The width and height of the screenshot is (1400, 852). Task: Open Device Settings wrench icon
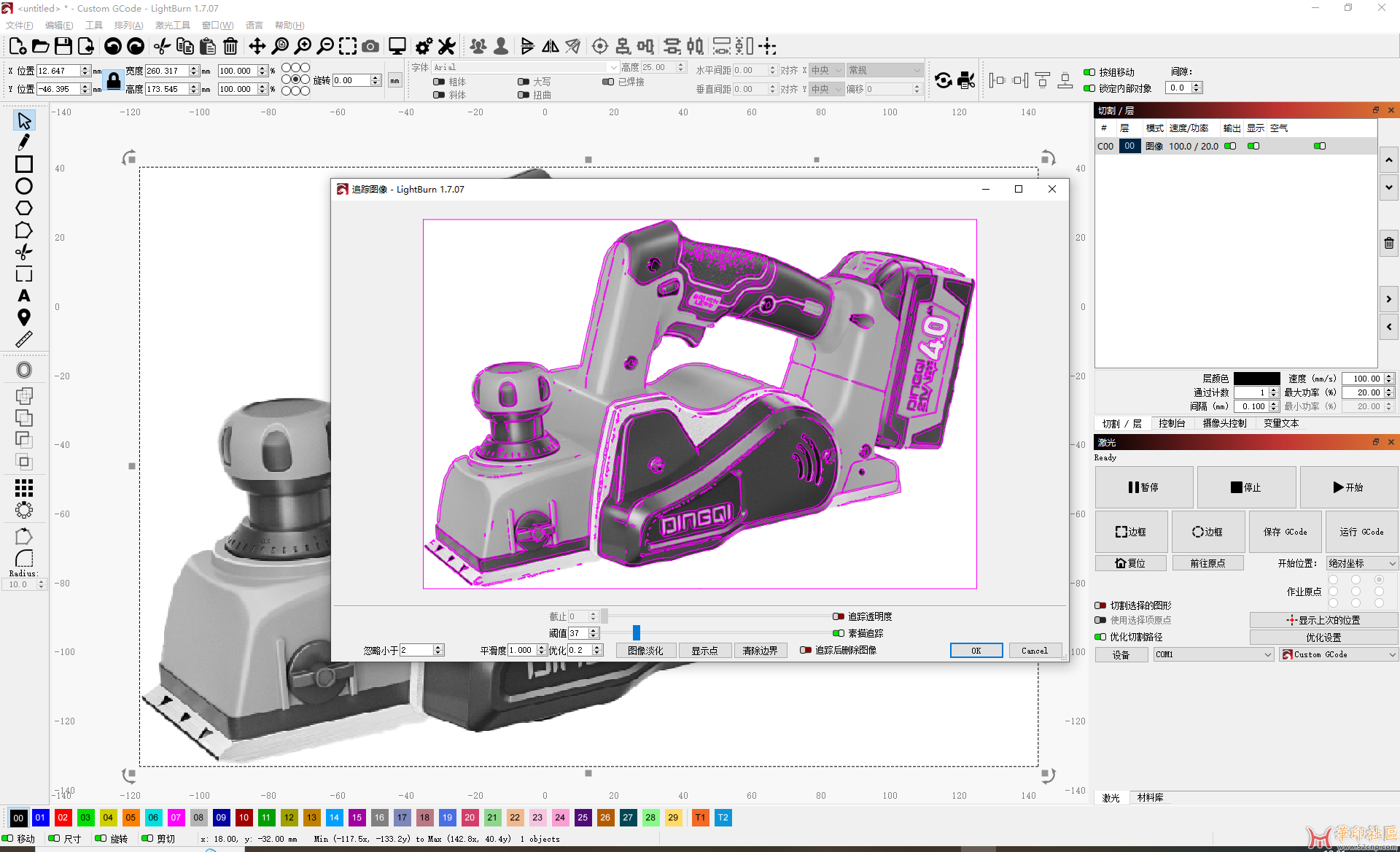click(x=446, y=47)
